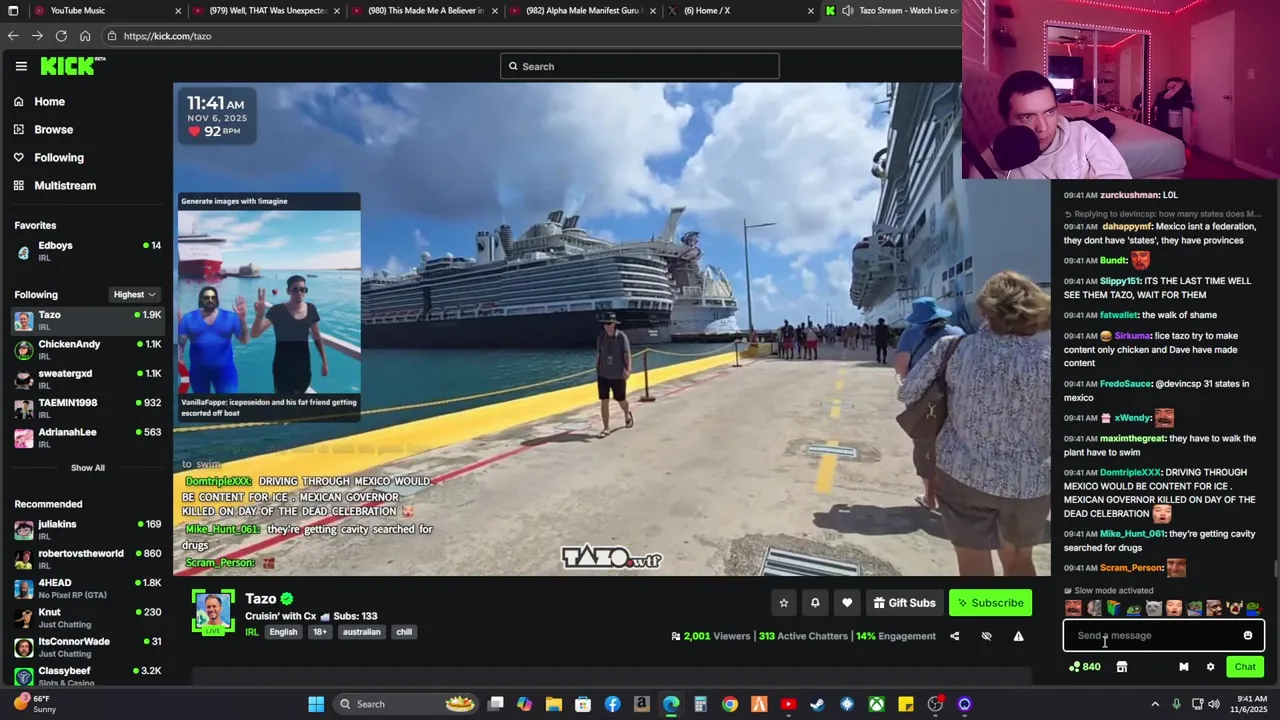Open Steam from taskbar
The image size is (1280, 720).
pos(818,704)
